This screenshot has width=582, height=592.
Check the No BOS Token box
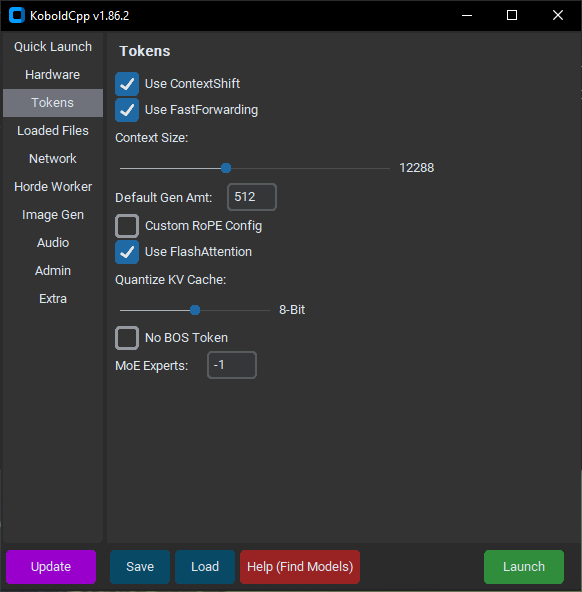[127, 338]
